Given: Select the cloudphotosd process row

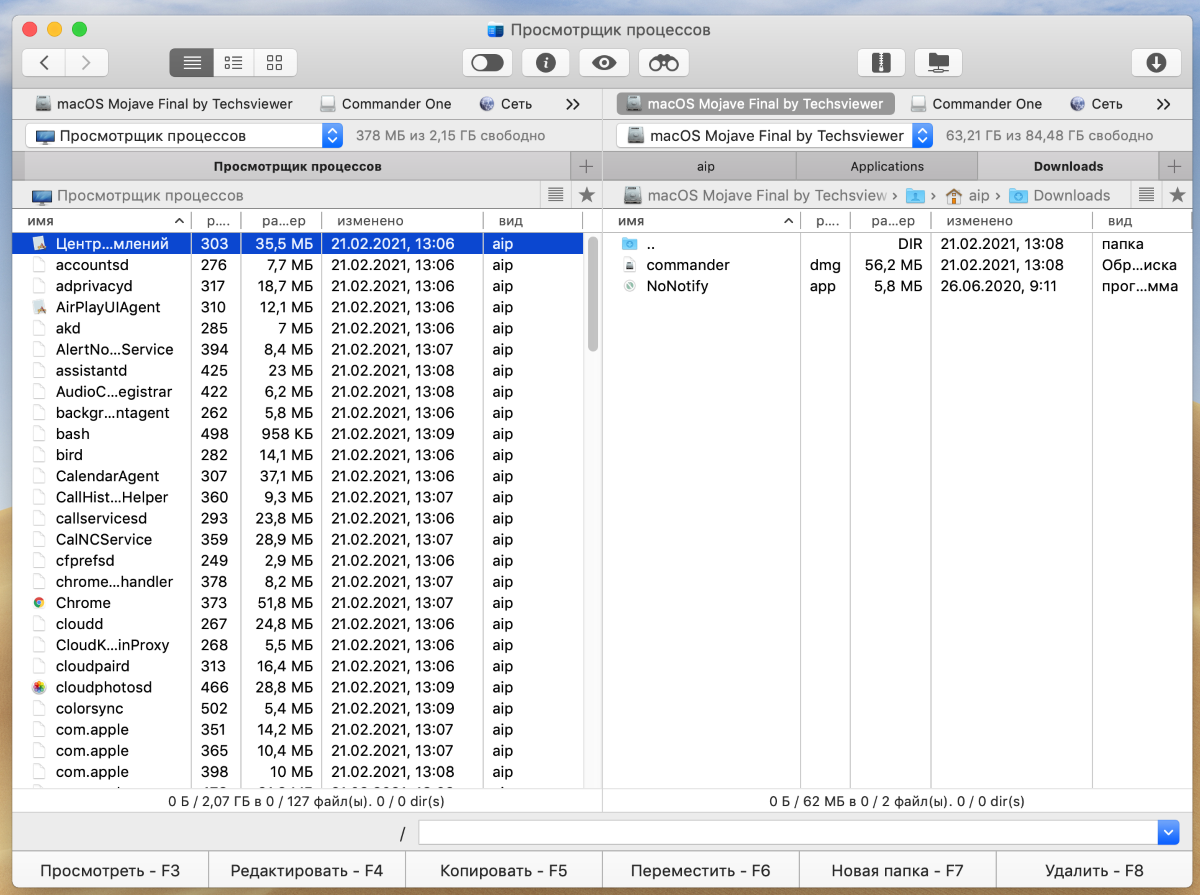Looking at the screenshot, I should (x=298, y=687).
